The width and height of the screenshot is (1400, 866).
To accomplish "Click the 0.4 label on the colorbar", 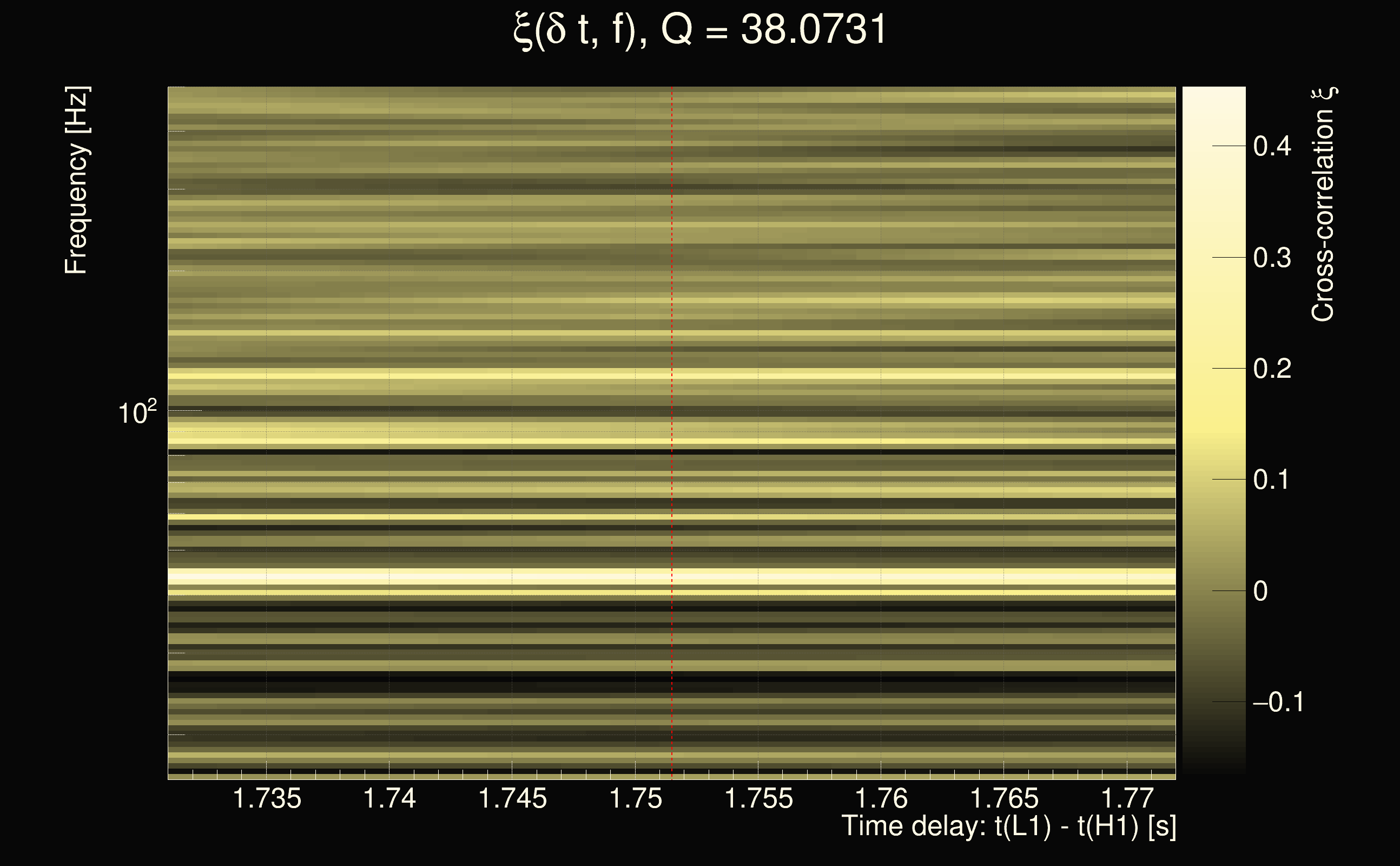I will [1272, 146].
